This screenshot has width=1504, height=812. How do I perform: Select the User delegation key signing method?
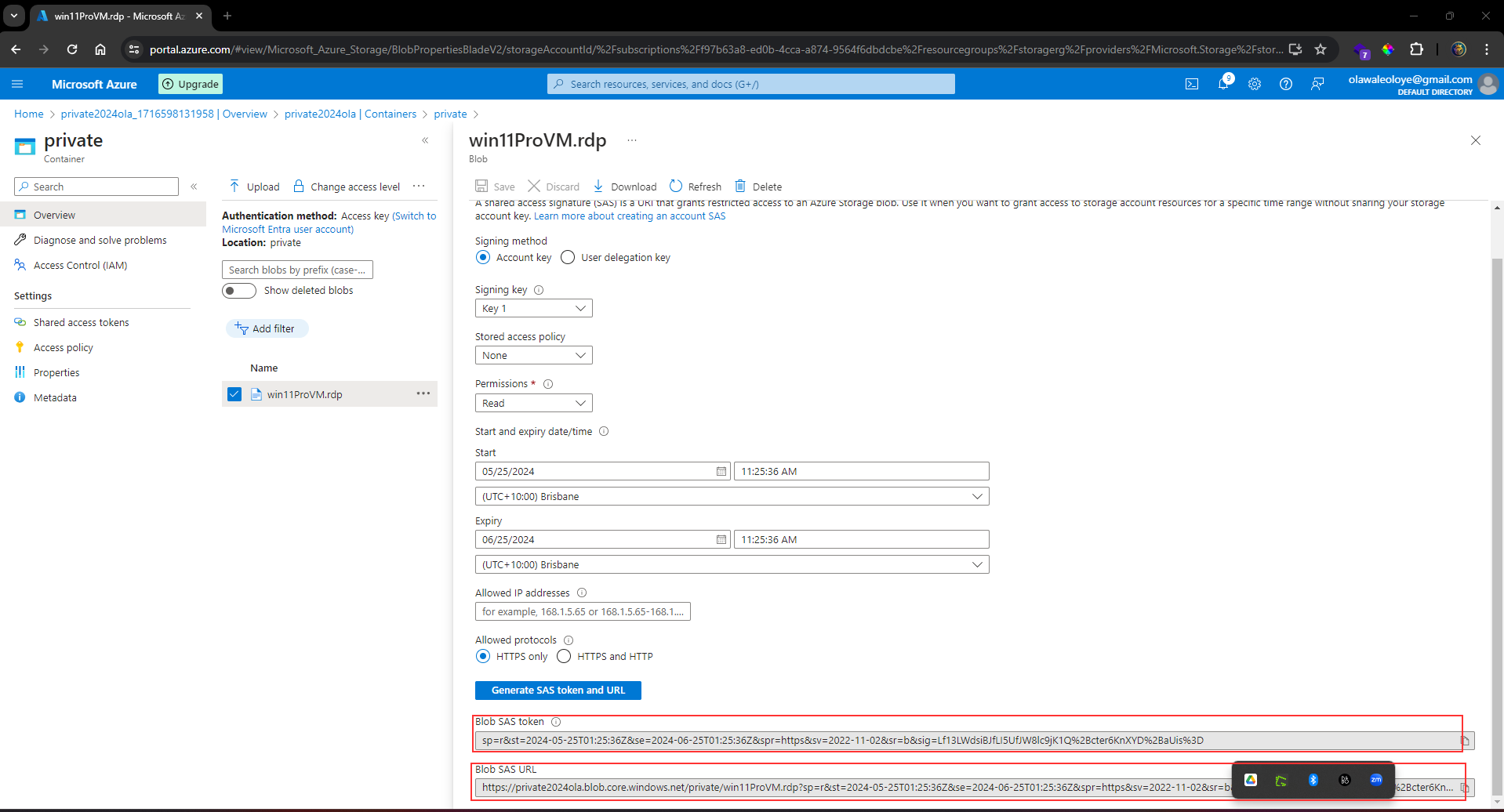pos(568,258)
